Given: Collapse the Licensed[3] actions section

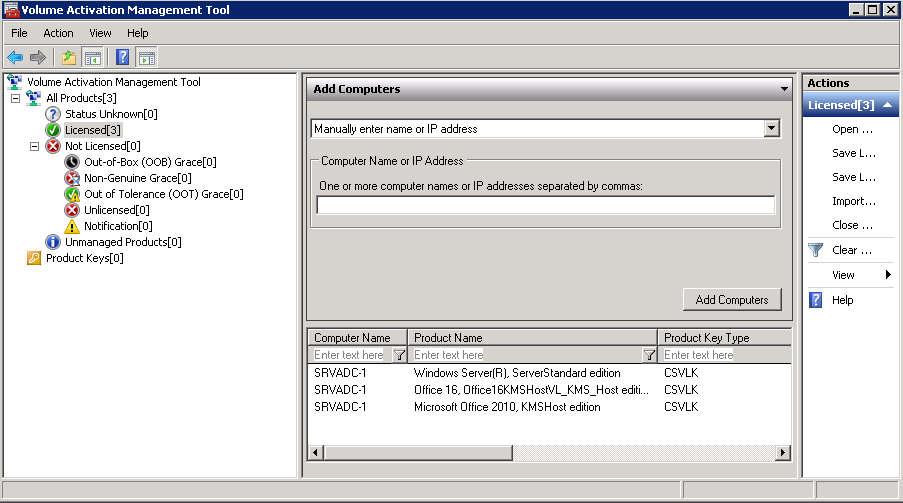Looking at the screenshot, I should (x=887, y=105).
